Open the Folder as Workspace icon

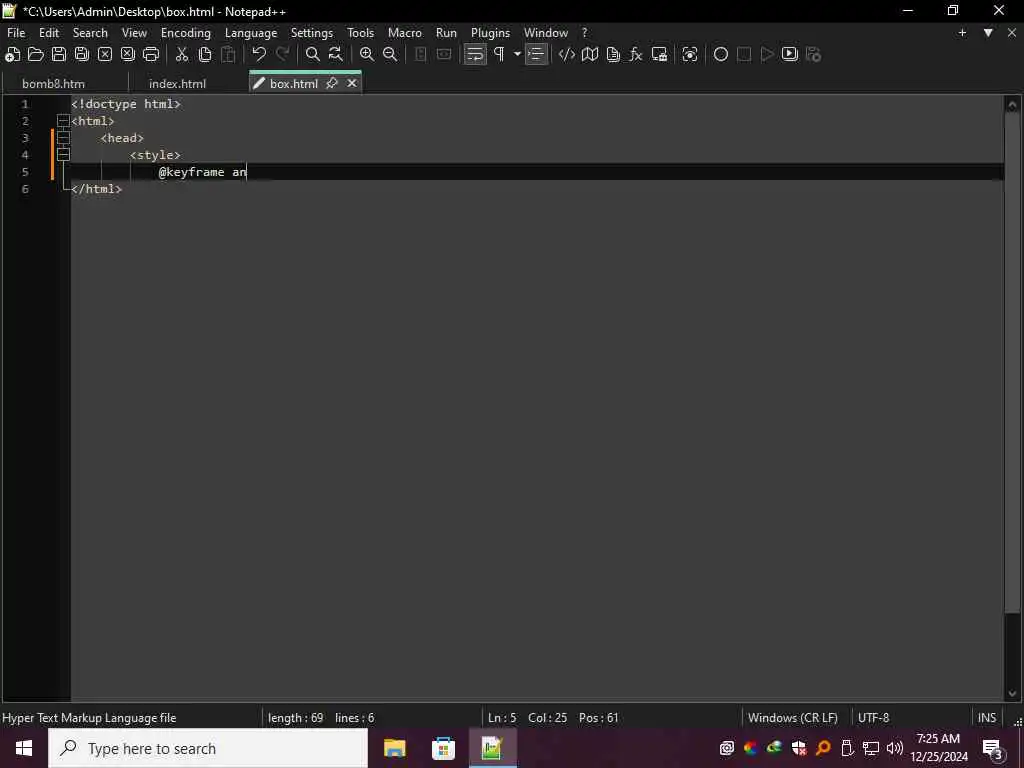click(x=660, y=55)
